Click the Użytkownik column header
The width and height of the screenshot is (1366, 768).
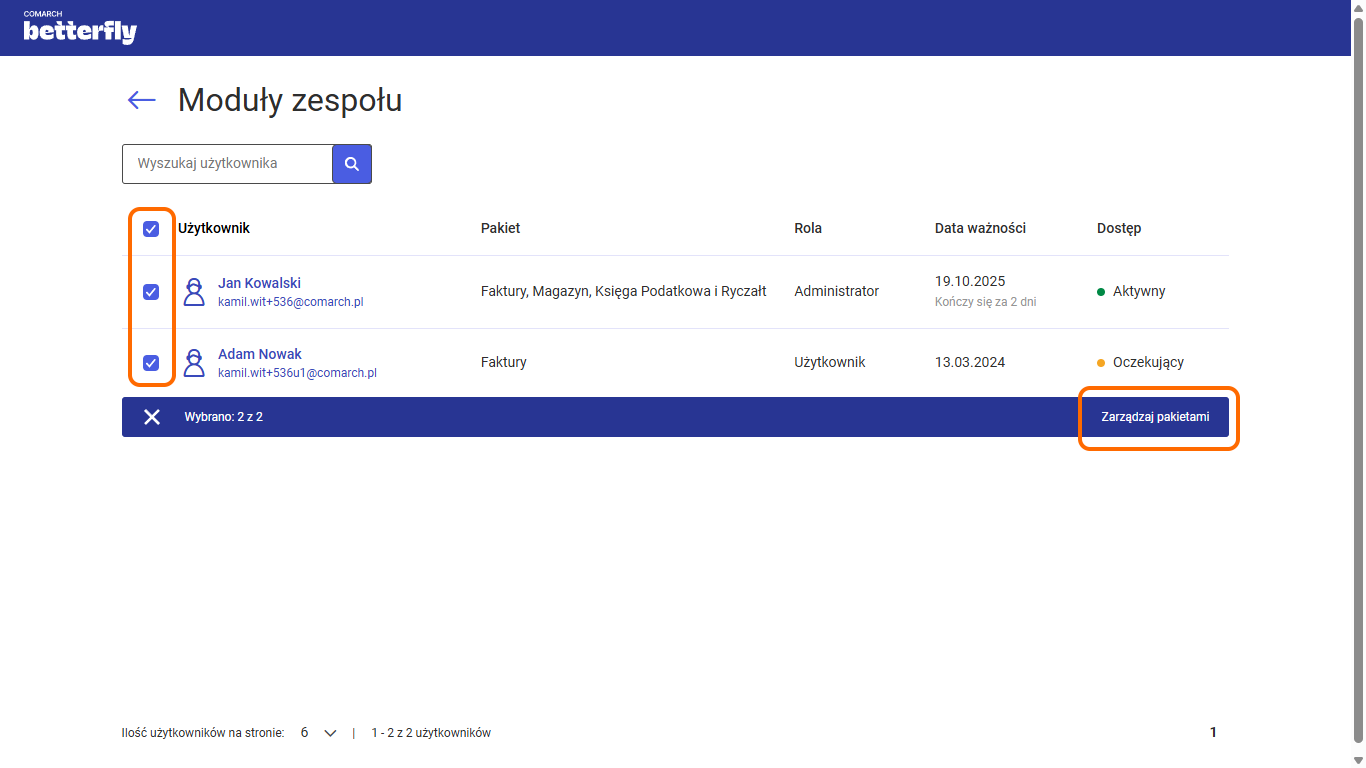(x=214, y=228)
